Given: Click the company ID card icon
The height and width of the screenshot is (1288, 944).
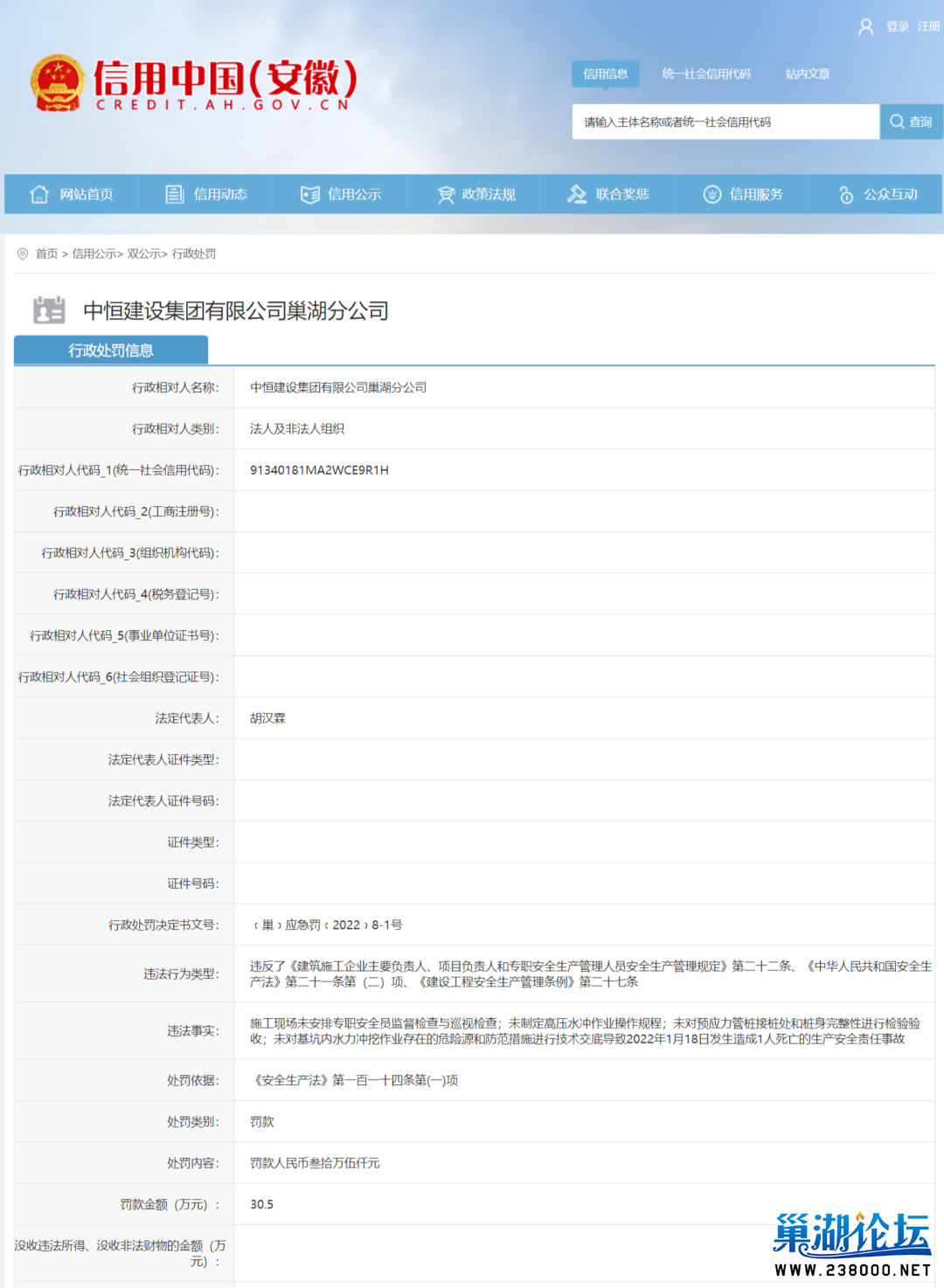Looking at the screenshot, I should coord(49,310).
